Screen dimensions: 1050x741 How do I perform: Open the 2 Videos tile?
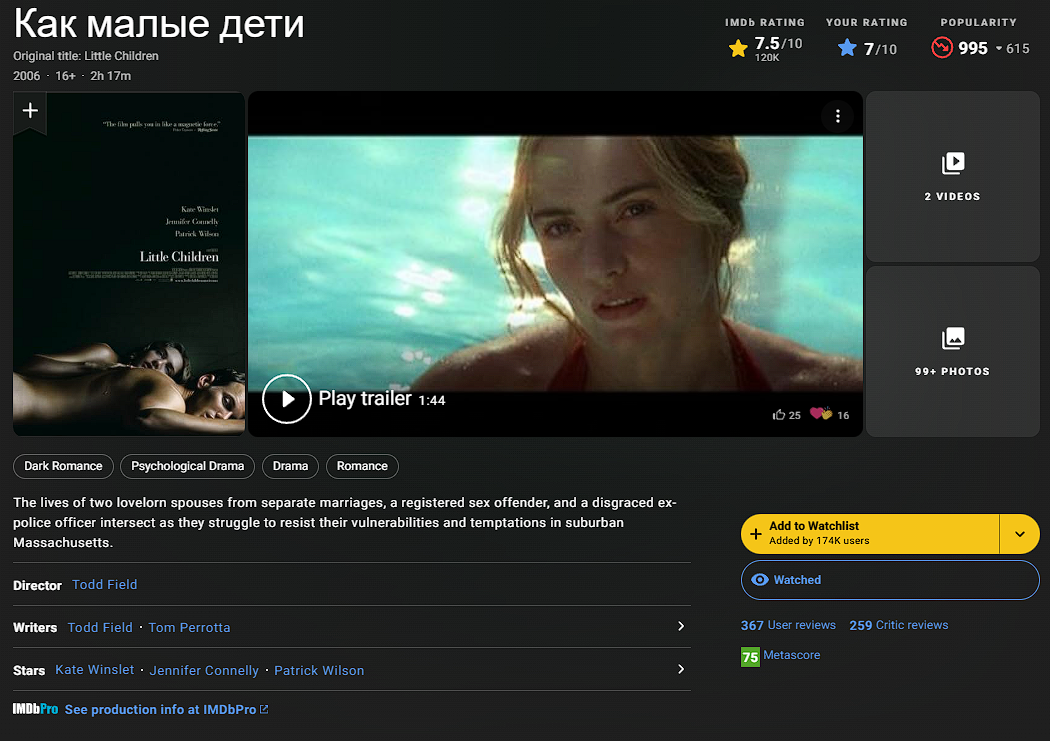(x=952, y=177)
